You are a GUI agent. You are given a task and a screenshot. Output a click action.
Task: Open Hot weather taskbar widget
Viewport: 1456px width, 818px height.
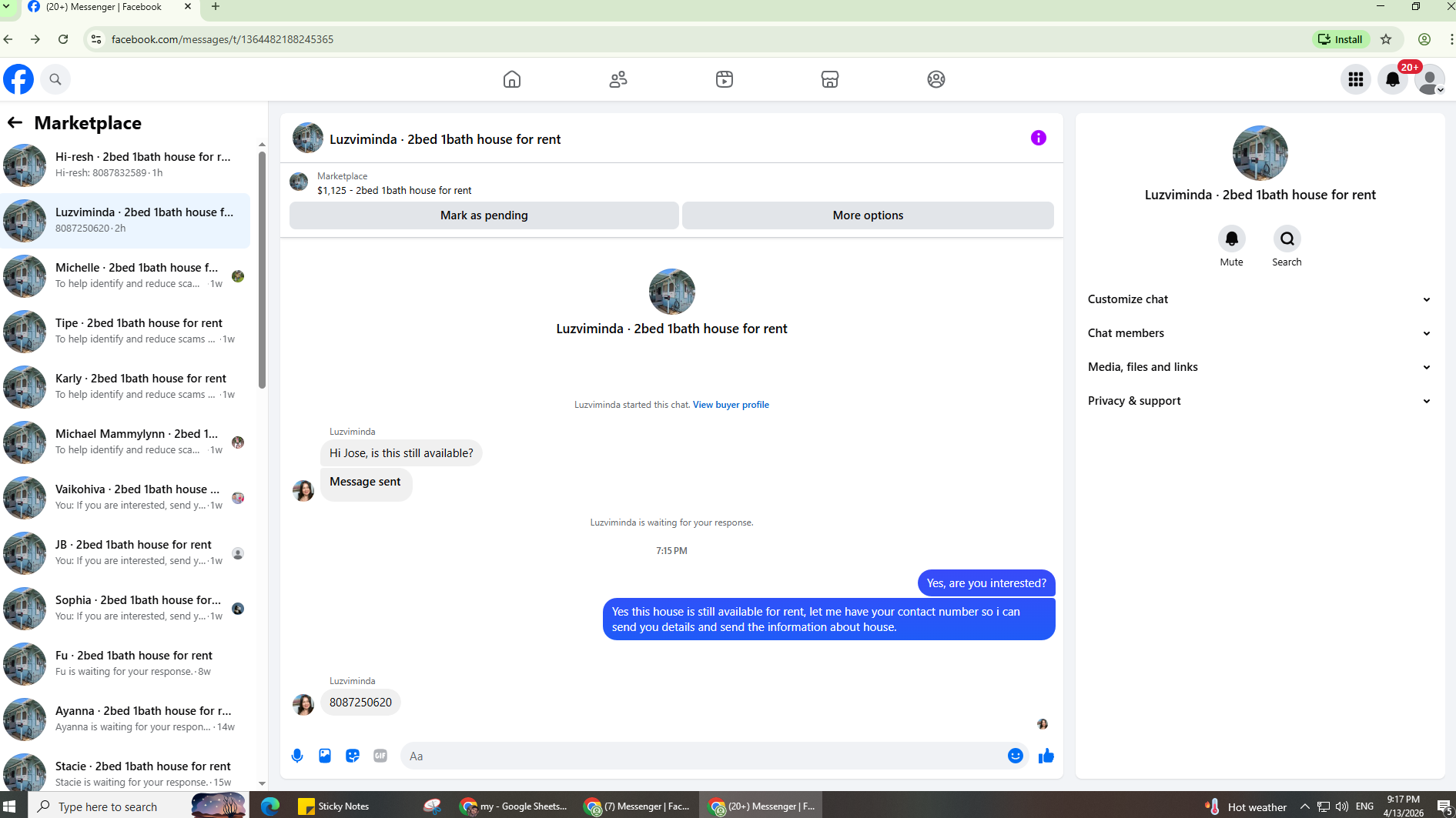(1245, 806)
